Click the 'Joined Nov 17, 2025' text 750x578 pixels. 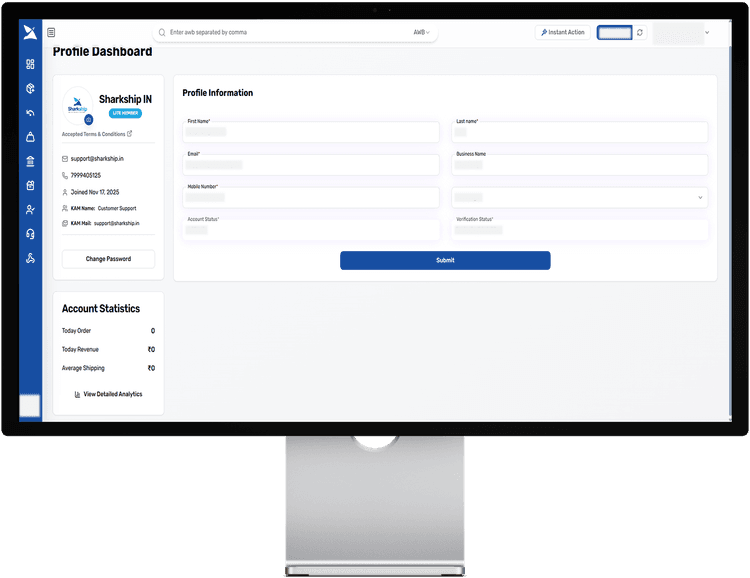(x=95, y=192)
